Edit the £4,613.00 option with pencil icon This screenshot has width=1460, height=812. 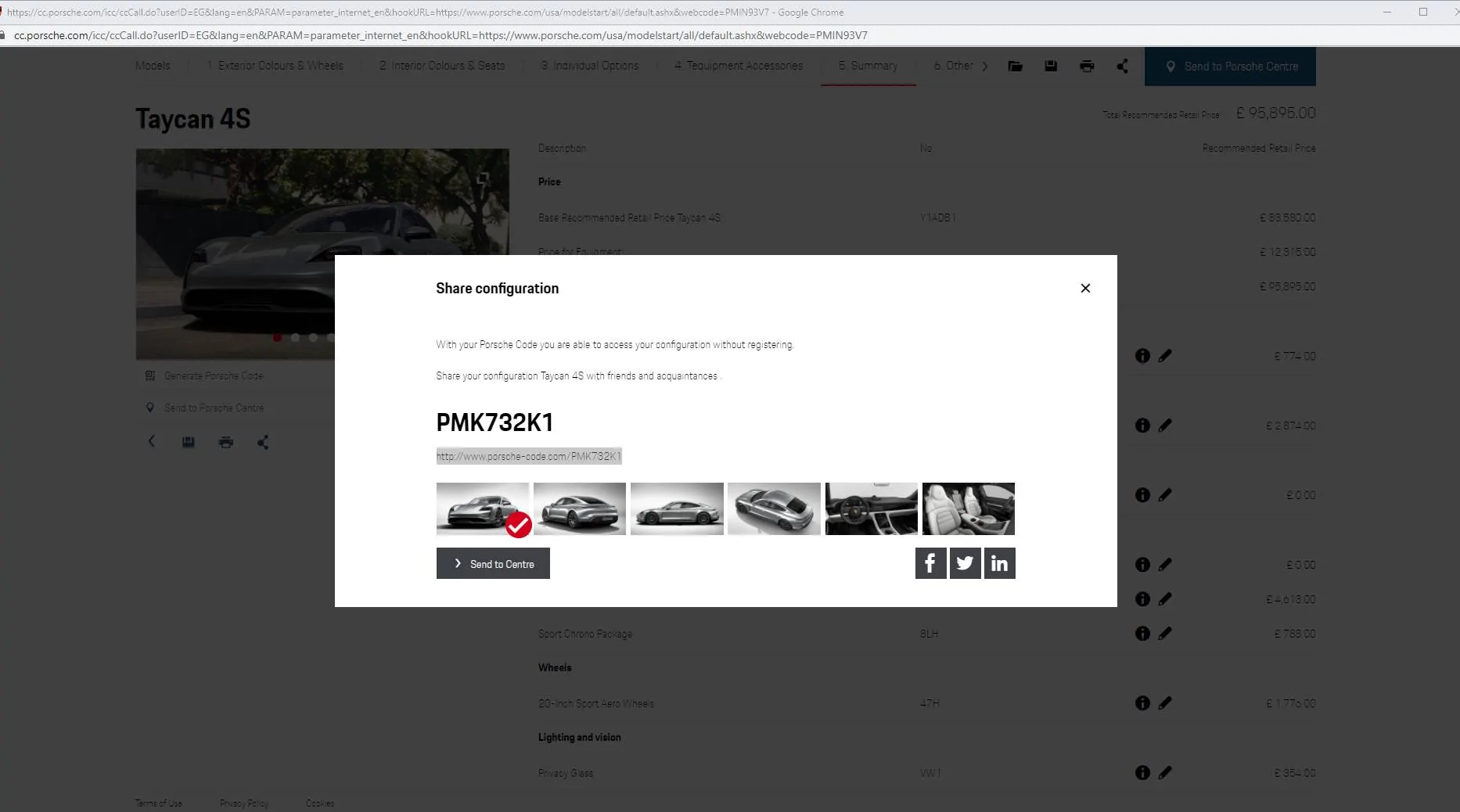1165,599
